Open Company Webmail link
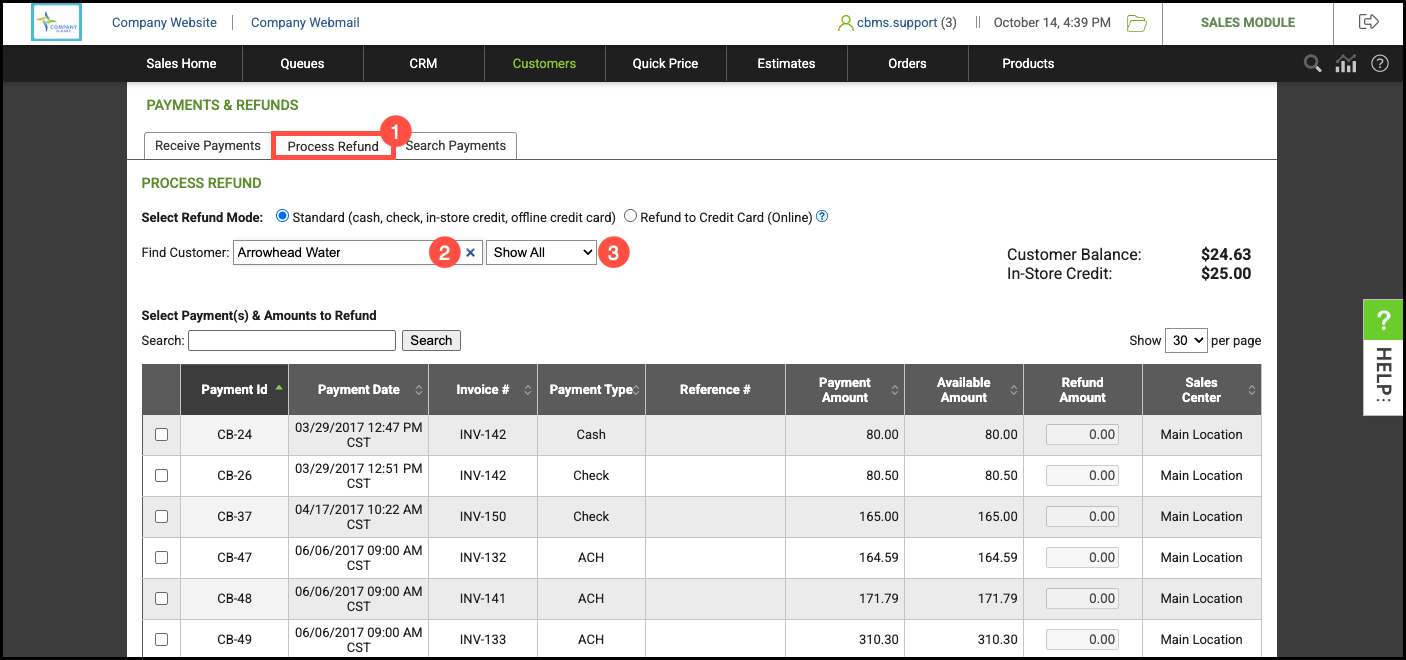The image size is (1406, 660). tap(305, 22)
